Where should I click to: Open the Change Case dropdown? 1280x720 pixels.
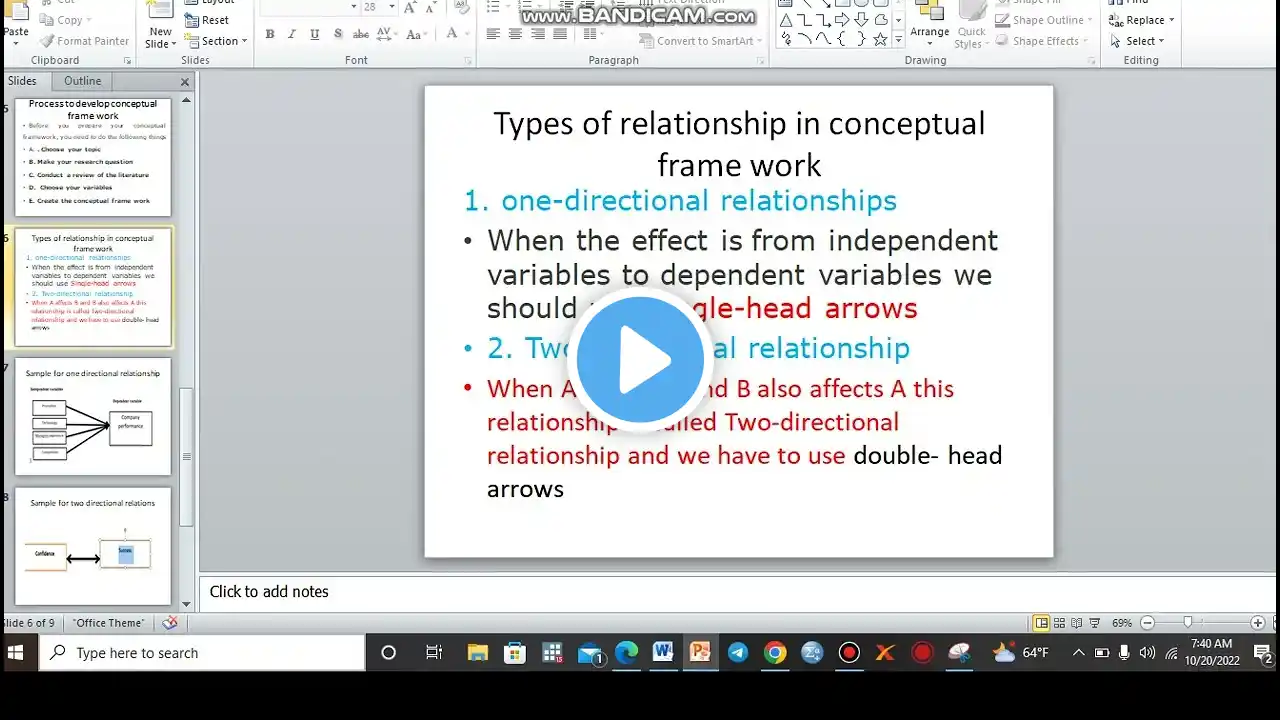point(415,34)
